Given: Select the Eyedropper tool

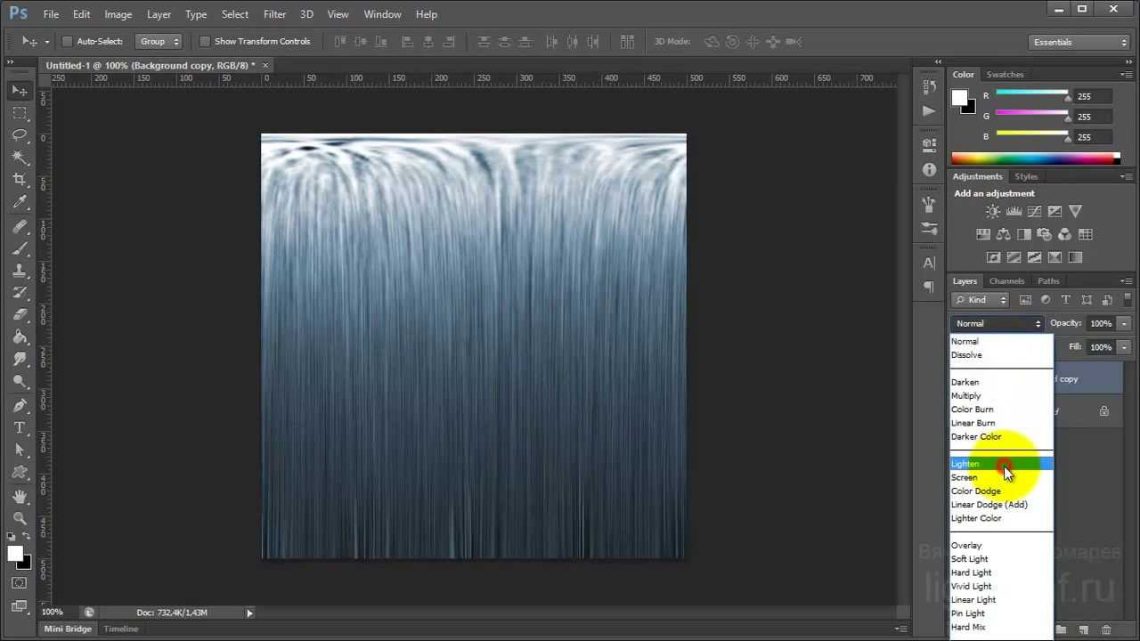Looking at the screenshot, I should [x=20, y=202].
